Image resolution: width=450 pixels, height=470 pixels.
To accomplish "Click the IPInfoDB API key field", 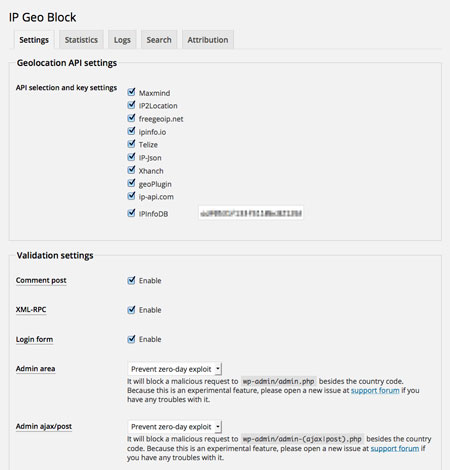I will pyautogui.click(x=251, y=213).
